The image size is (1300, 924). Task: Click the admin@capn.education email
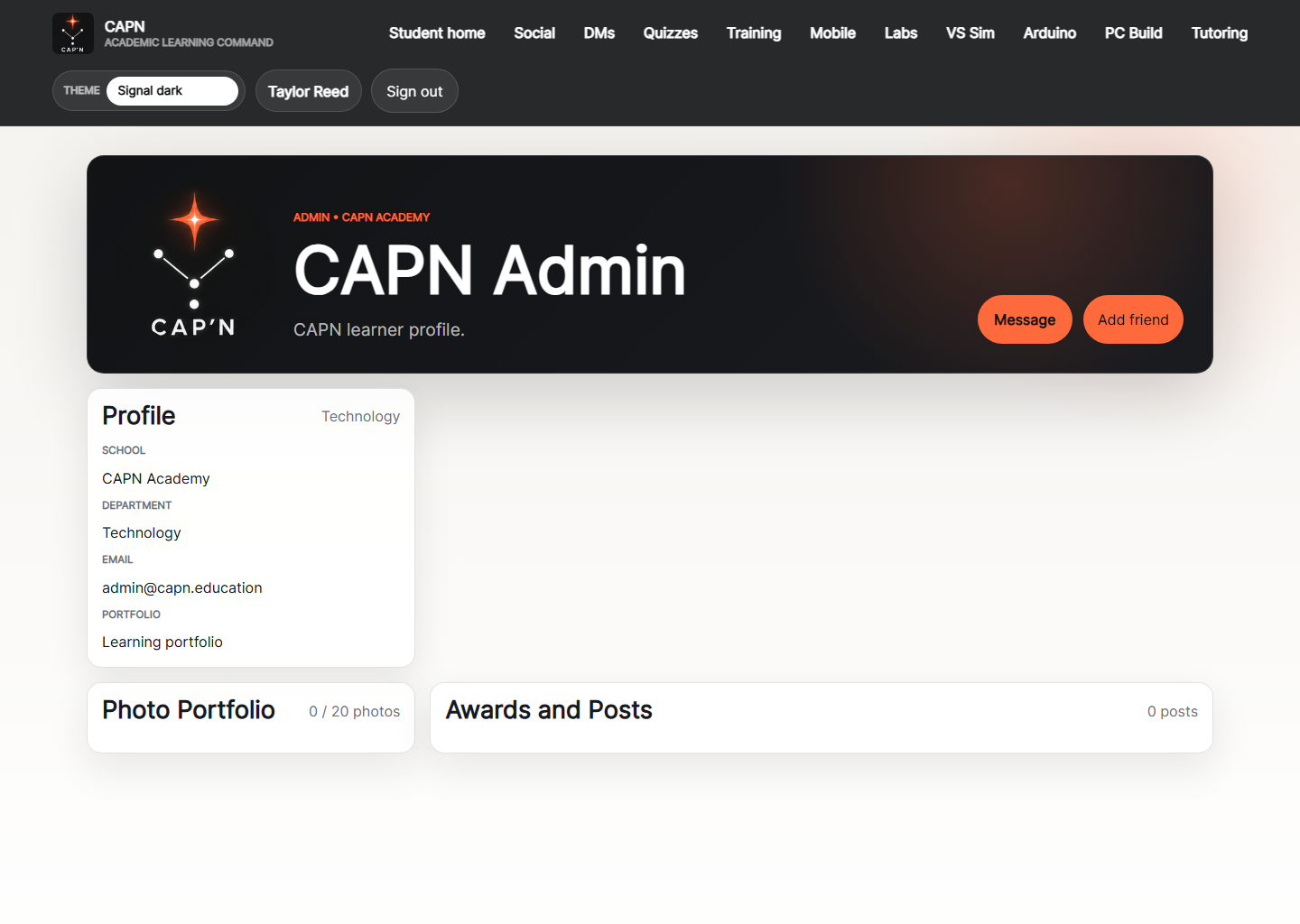tap(182, 587)
